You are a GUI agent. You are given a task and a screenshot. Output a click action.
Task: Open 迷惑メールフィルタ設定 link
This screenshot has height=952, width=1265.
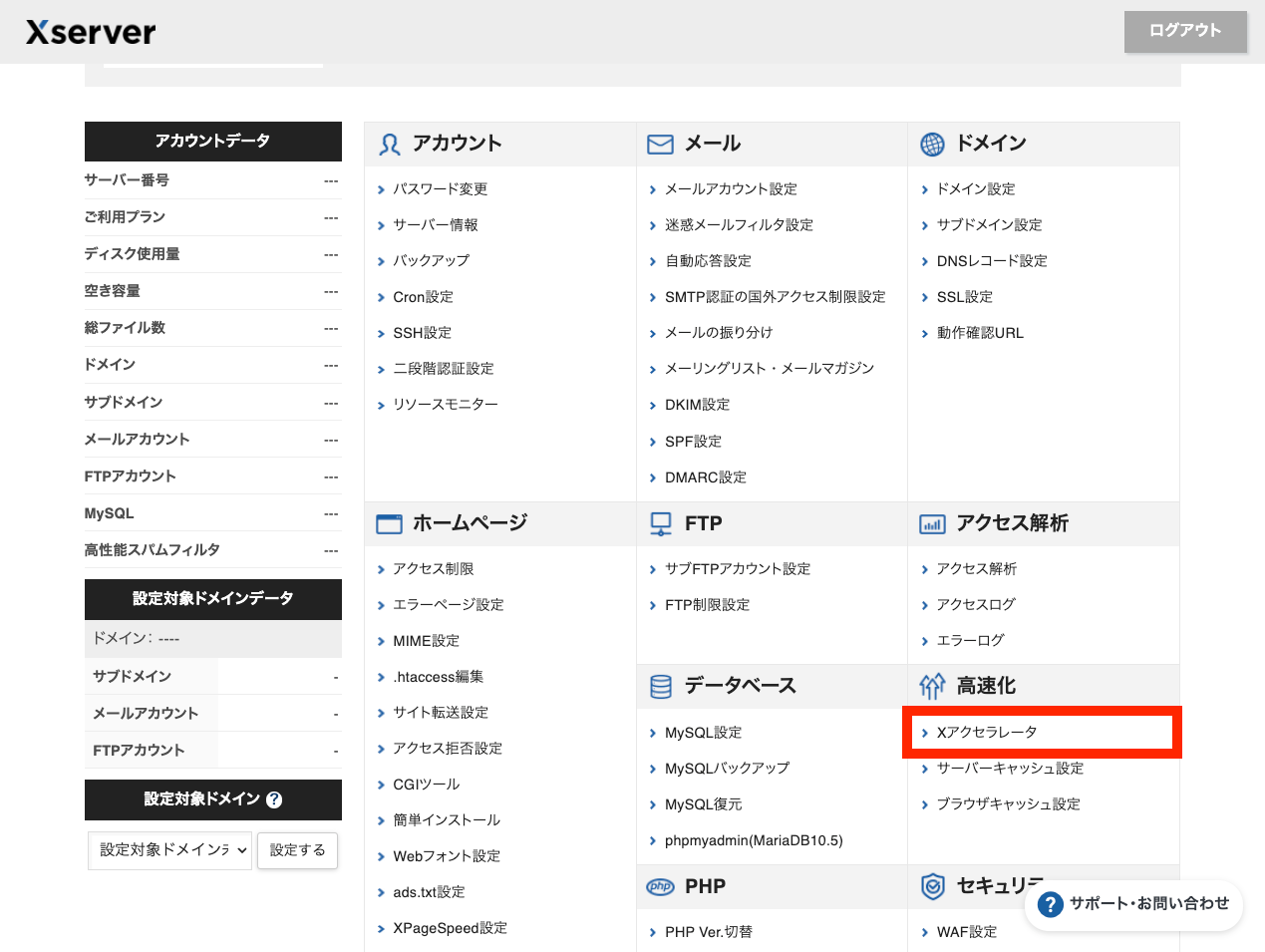pos(739,224)
